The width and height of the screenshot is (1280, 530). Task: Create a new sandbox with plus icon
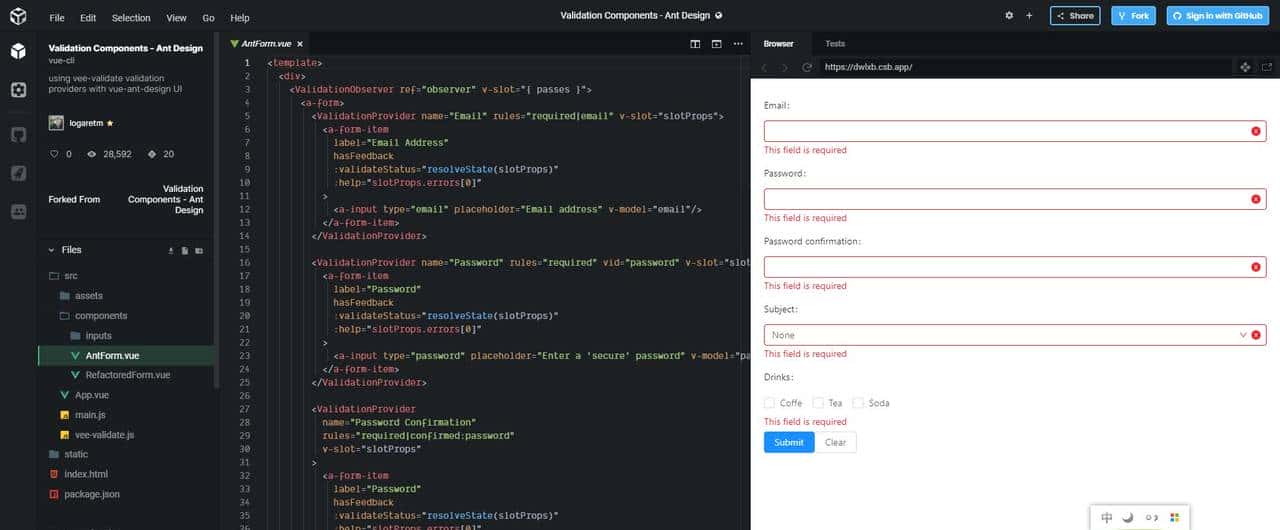(1030, 16)
